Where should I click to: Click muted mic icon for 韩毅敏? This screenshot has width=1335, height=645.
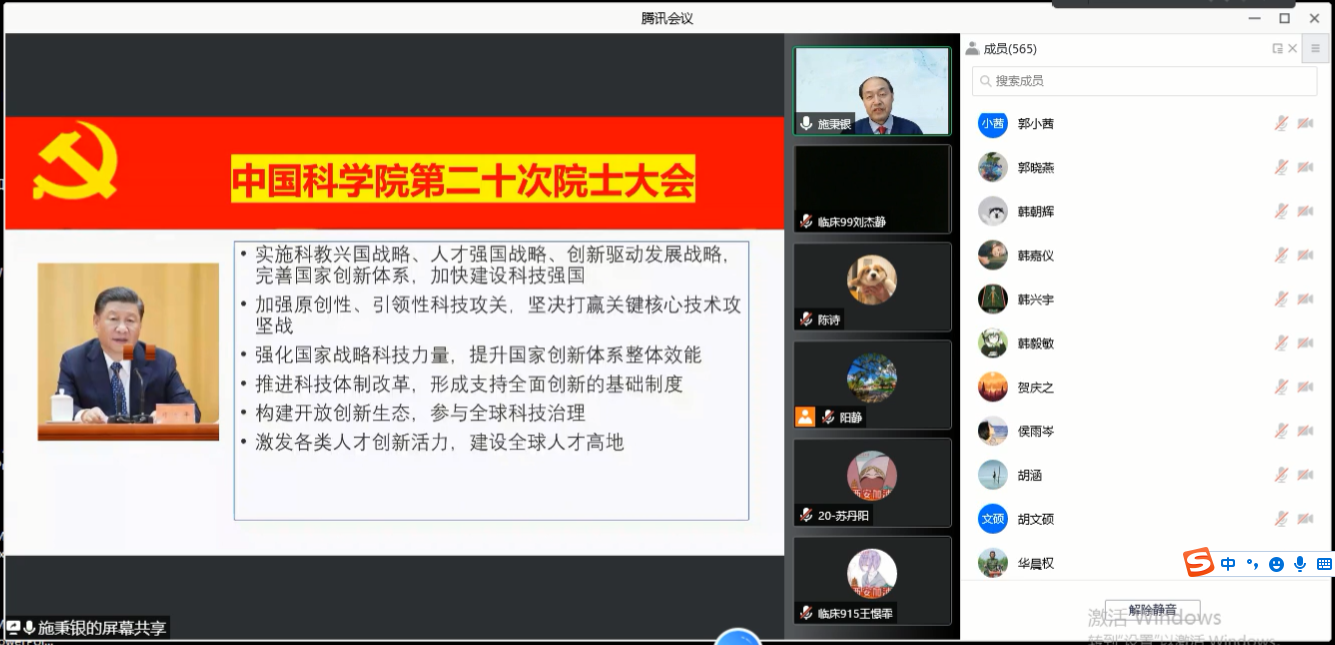[1280, 344]
